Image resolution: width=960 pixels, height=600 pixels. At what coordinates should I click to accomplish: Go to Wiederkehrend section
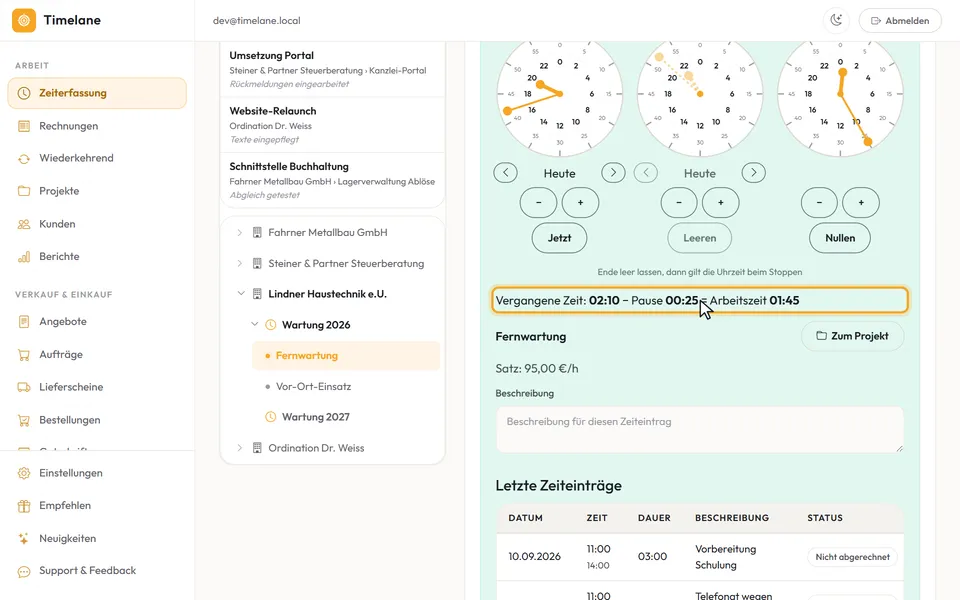coord(97,158)
